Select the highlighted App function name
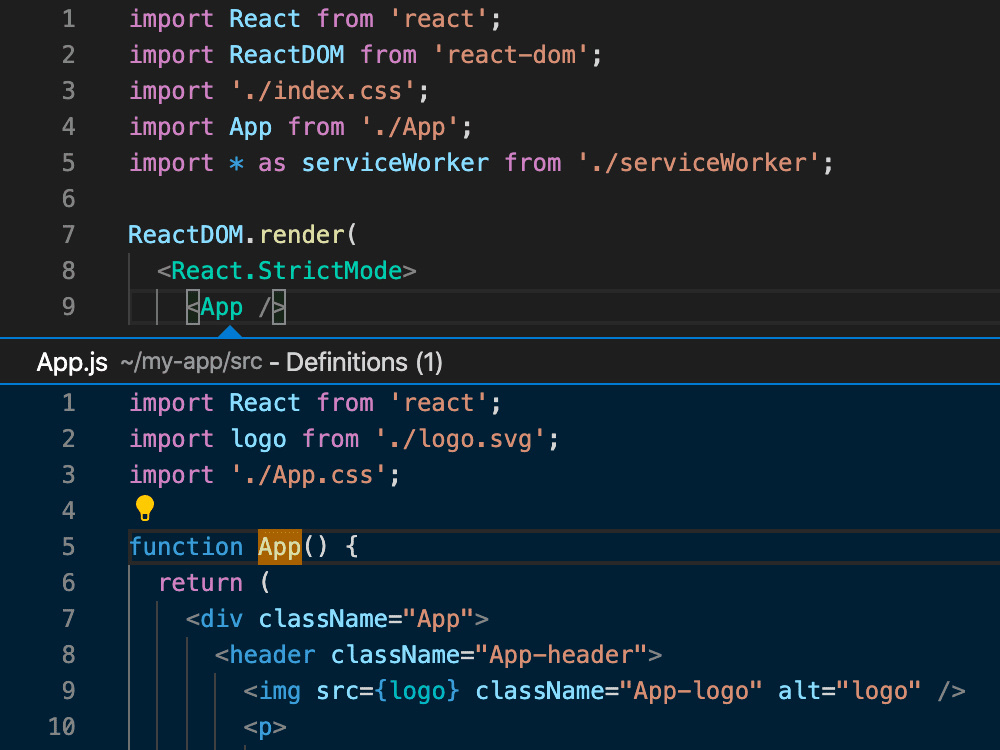 278,546
